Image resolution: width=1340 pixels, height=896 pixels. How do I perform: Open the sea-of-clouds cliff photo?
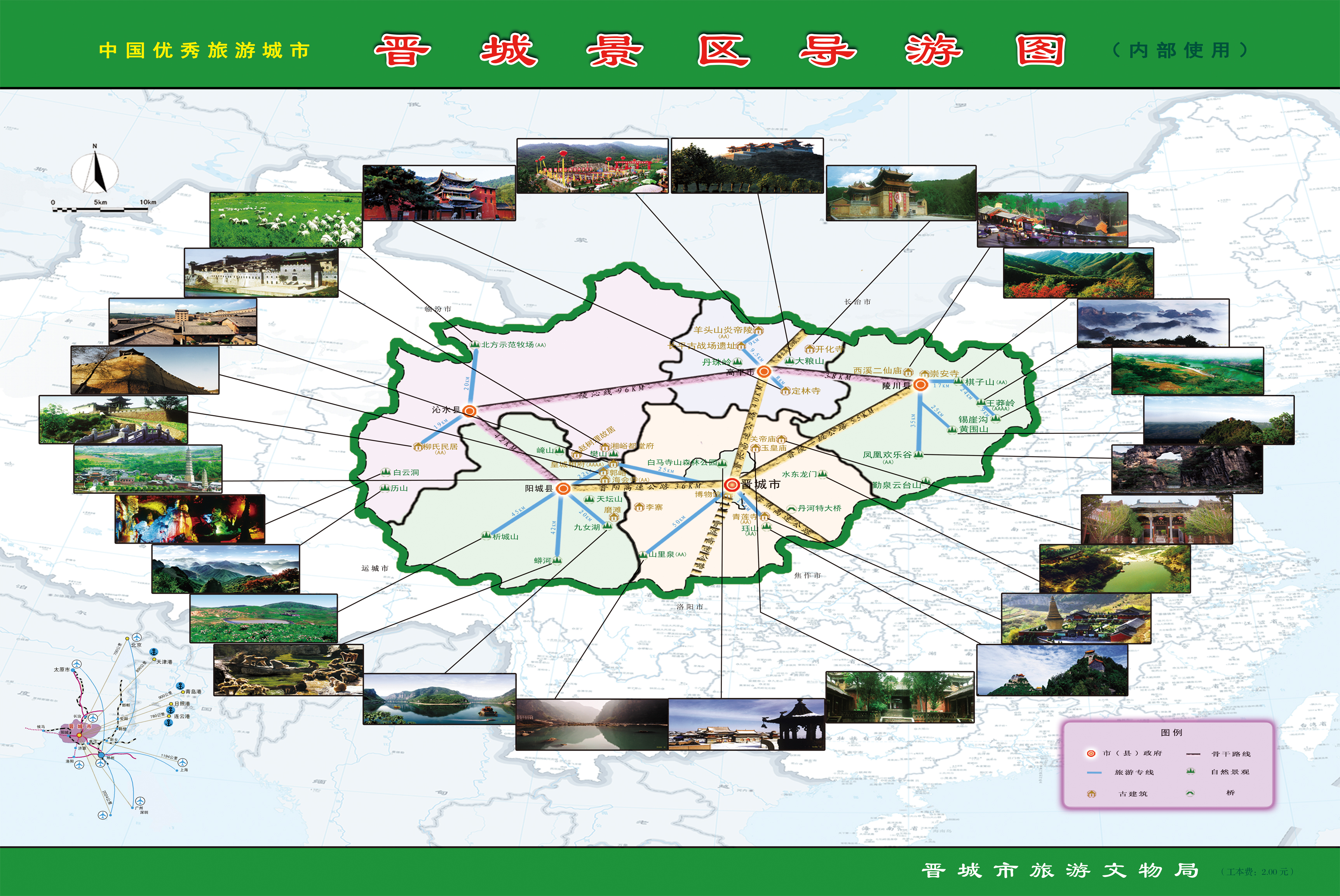point(1153,324)
